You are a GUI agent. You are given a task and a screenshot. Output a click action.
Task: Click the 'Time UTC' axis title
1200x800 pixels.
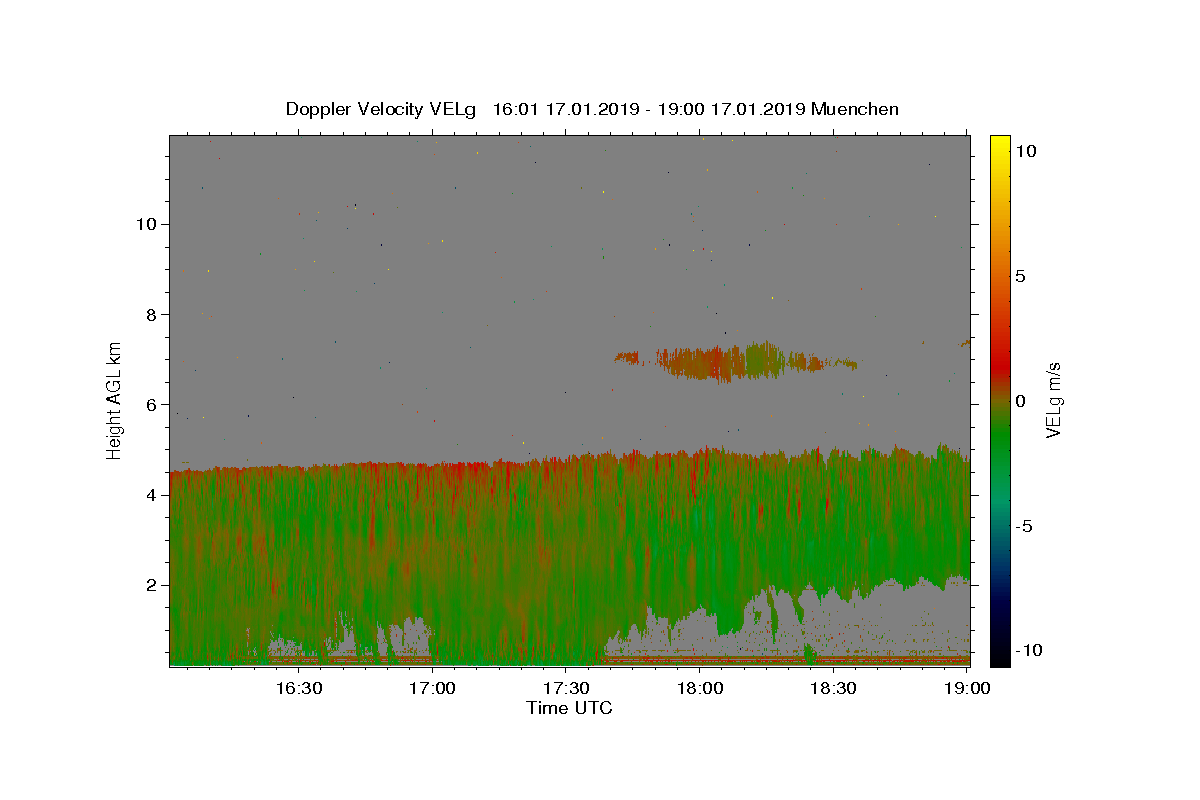pyautogui.click(x=569, y=708)
